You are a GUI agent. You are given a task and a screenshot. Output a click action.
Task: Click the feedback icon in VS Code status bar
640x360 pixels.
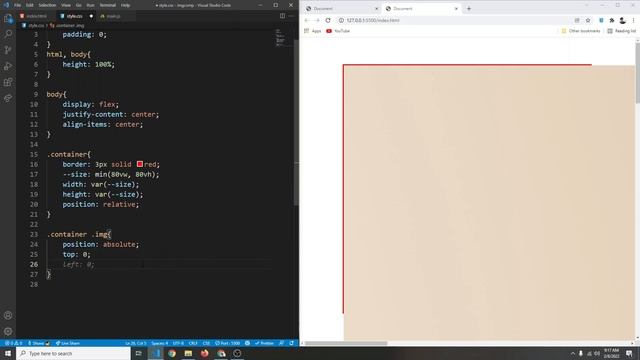coord(281,343)
